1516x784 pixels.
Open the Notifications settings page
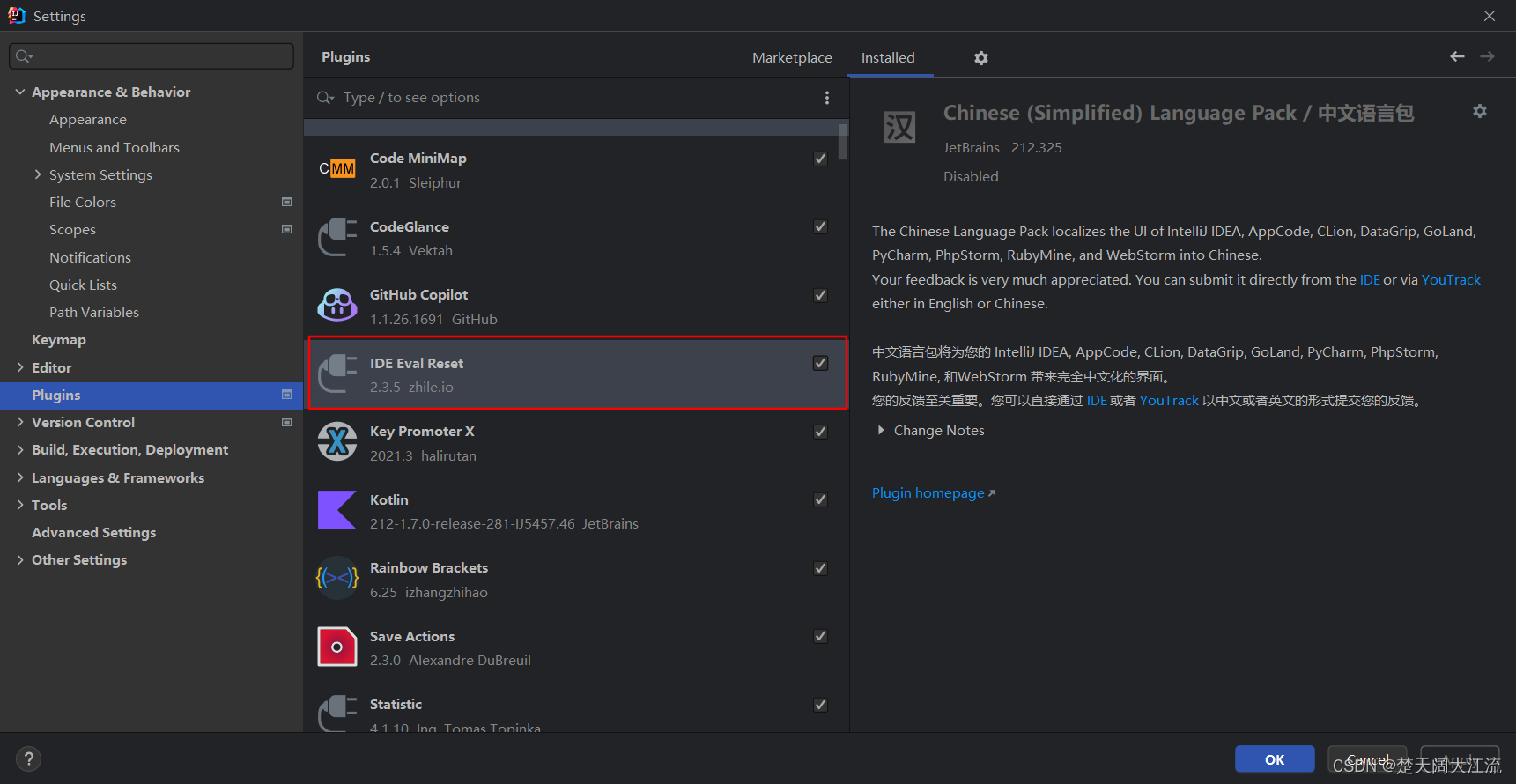pos(90,257)
